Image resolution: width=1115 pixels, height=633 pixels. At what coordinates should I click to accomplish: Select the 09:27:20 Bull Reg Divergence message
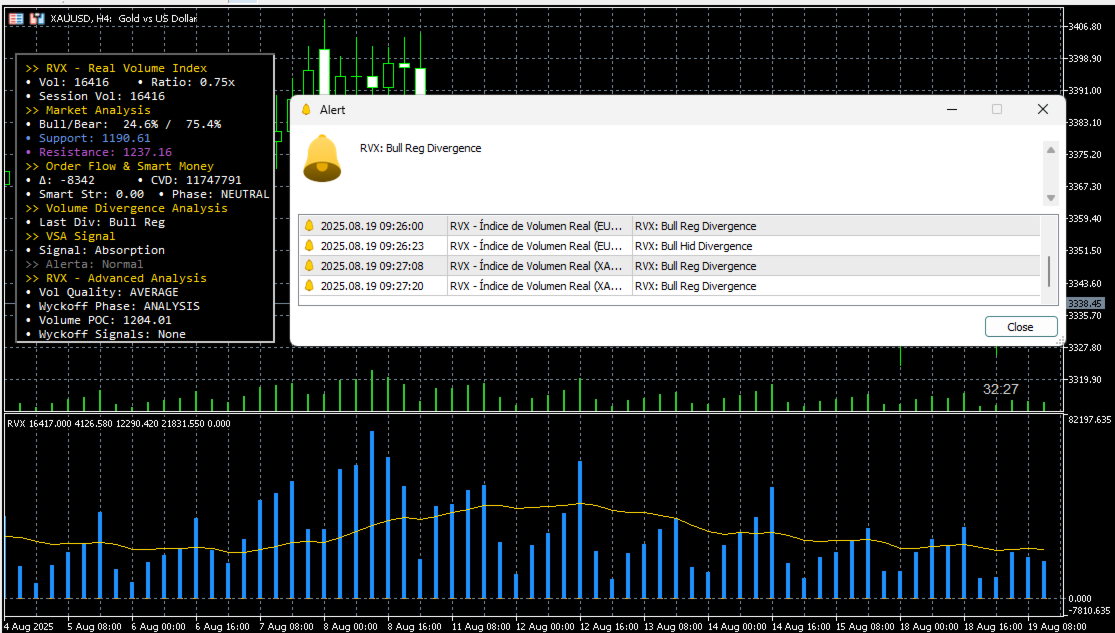tap(695, 286)
